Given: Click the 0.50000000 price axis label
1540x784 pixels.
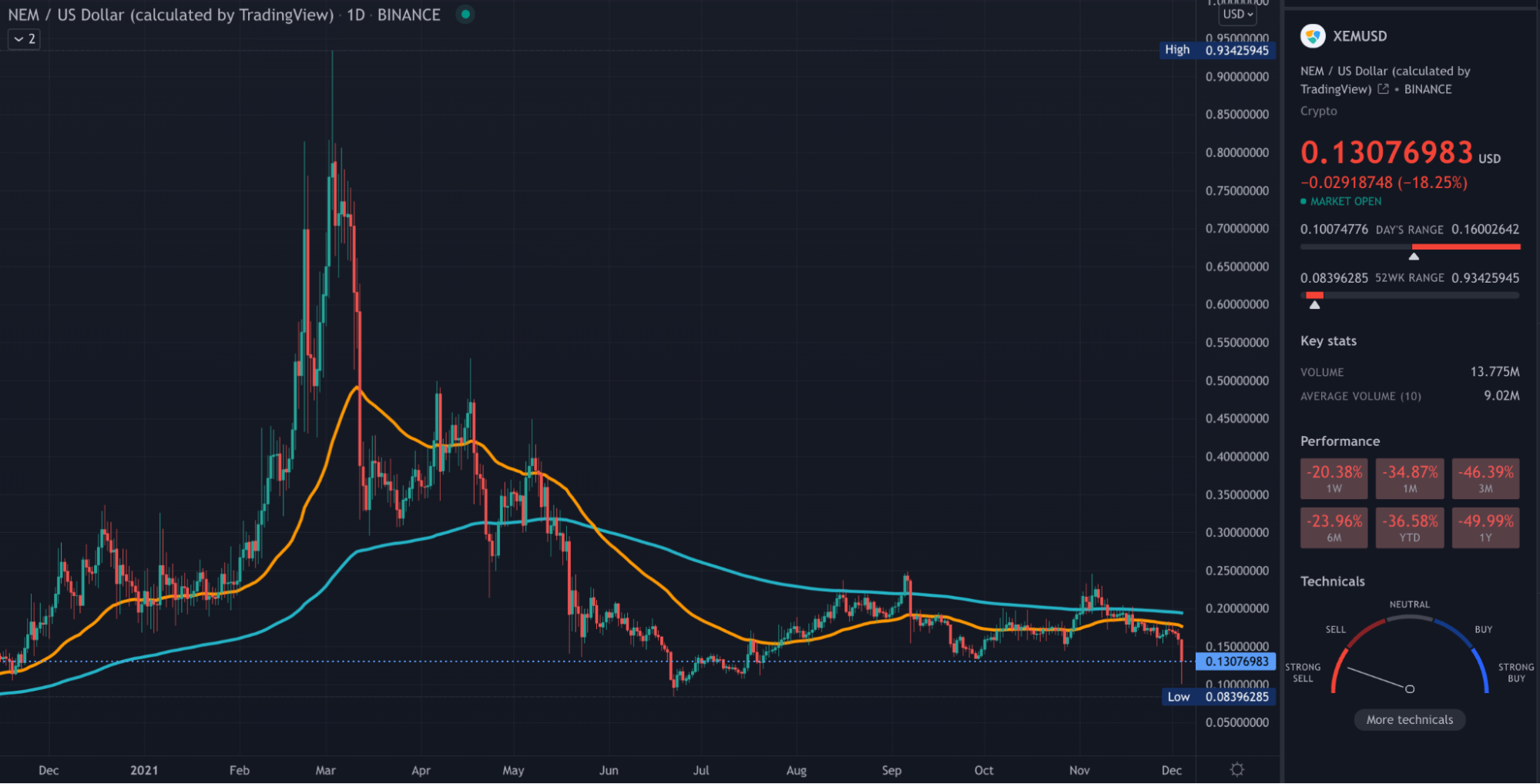Looking at the screenshot, I should pyautogui.click(x=1236, y=380).
